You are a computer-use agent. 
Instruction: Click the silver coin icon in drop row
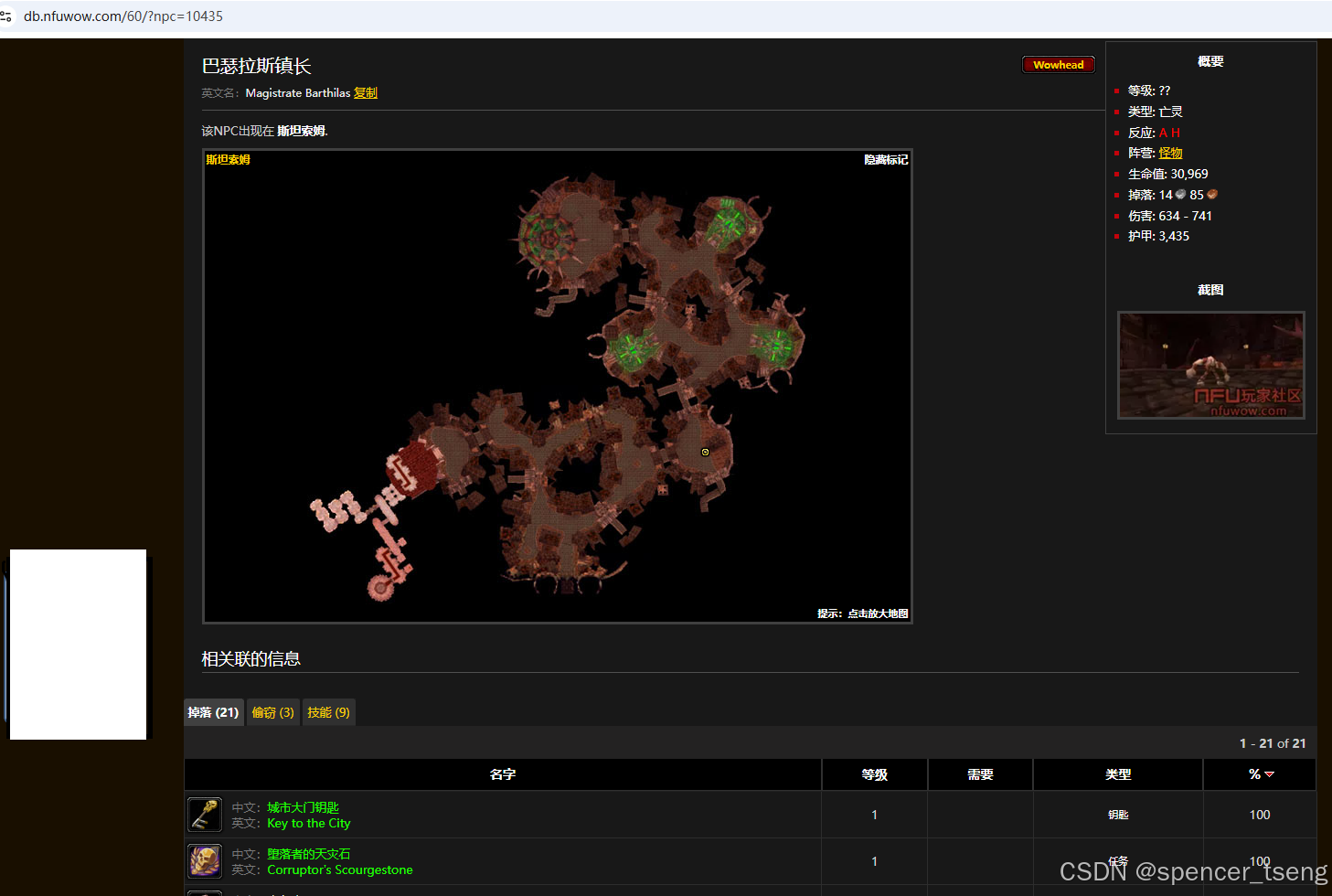pyautogui.click(x=1181, y=195)
